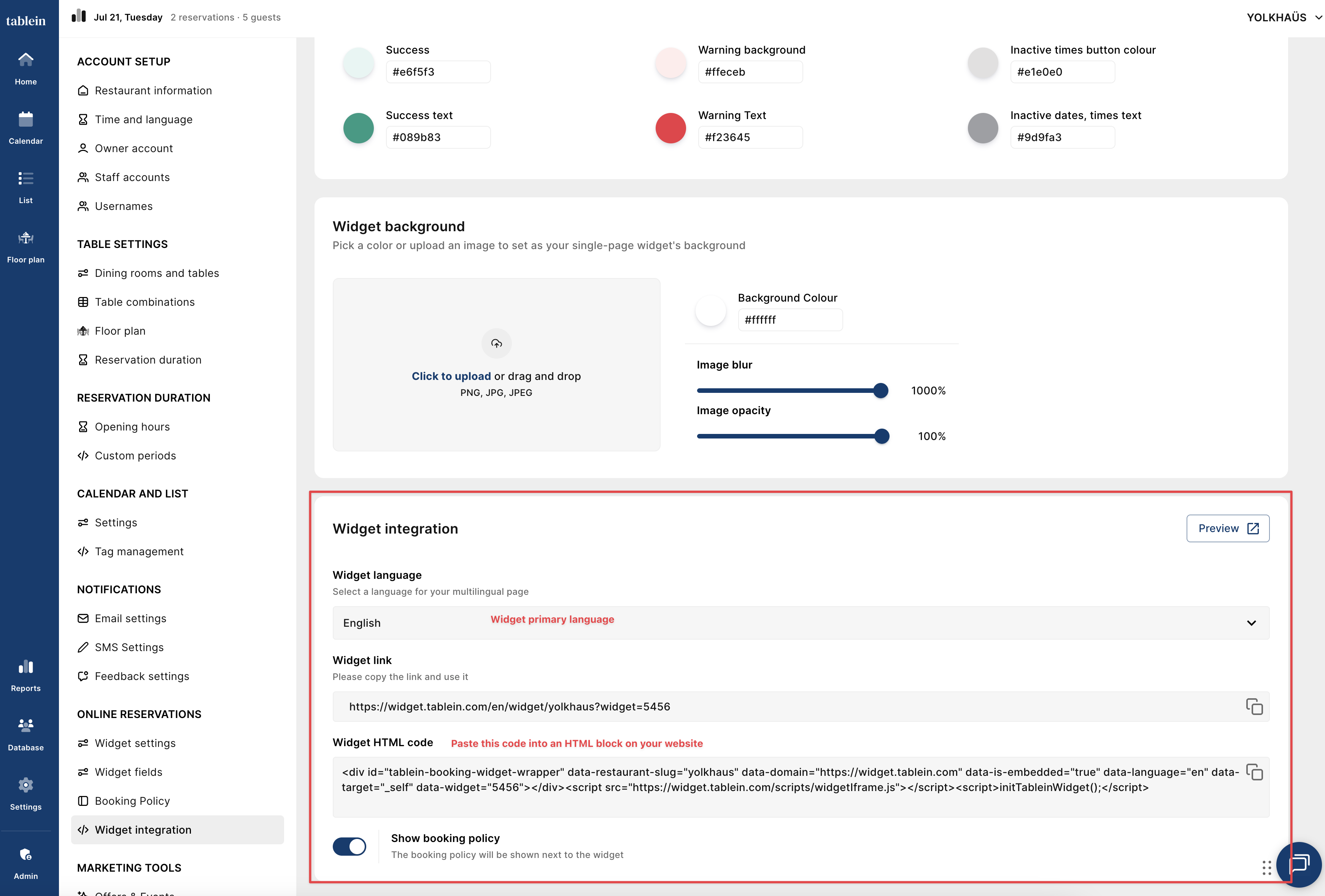
Task: Open Inactive times button colour swatch
Action: tap(983, 62)
